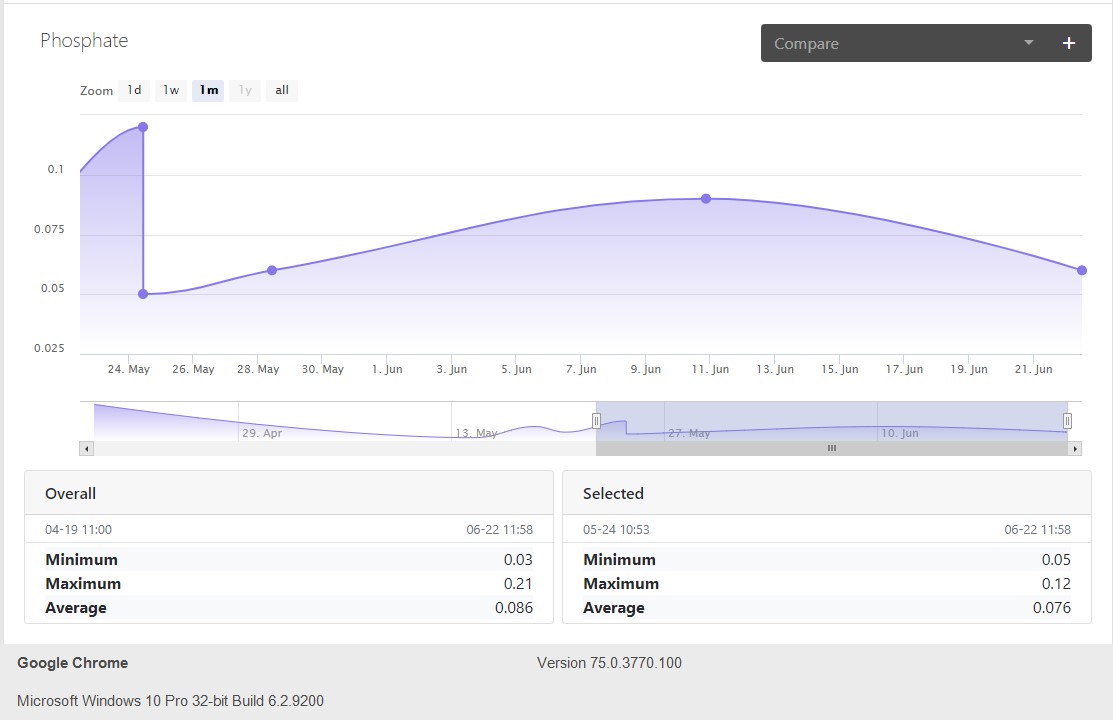Click the last data point after 21 Jun
Viewport: 1113px width, 720px height.
pyautogui.click(x=1082, y=271)
